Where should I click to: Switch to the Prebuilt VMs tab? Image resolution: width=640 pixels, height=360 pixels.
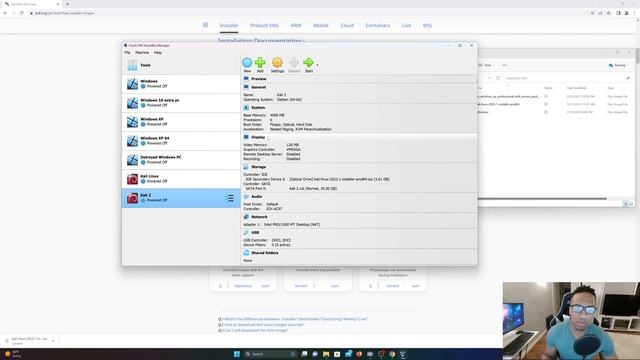click(264, 25)
